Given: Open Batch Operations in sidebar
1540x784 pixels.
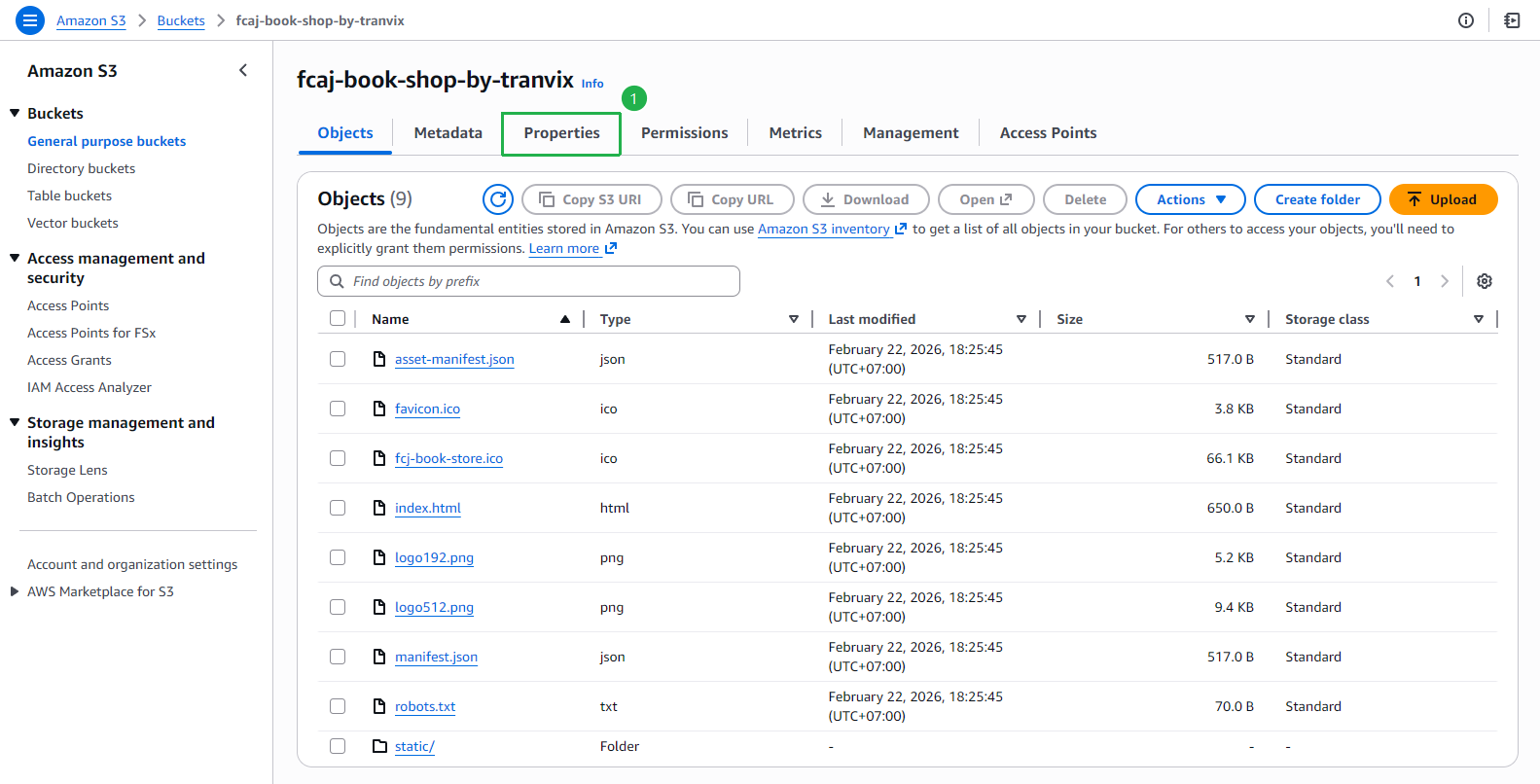Looking at the screenshot, I should click(81, 497).
